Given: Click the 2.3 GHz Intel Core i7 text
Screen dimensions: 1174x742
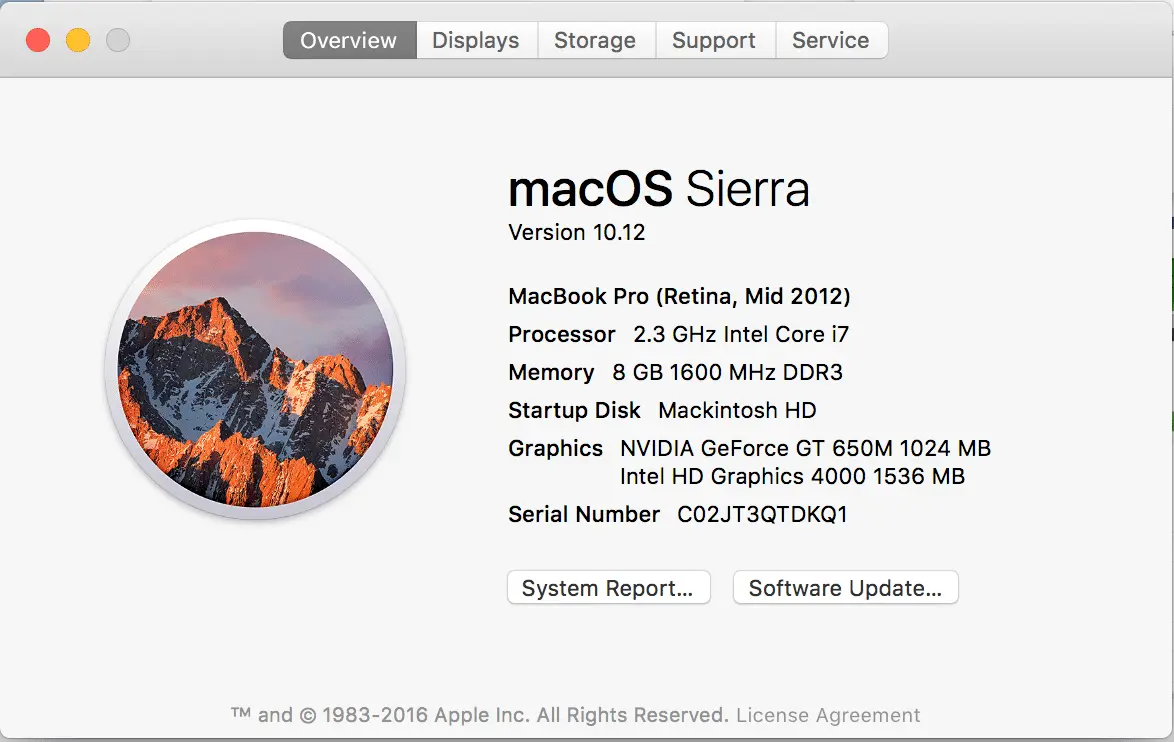Looking at the screenshot, I should click(741, 335).
